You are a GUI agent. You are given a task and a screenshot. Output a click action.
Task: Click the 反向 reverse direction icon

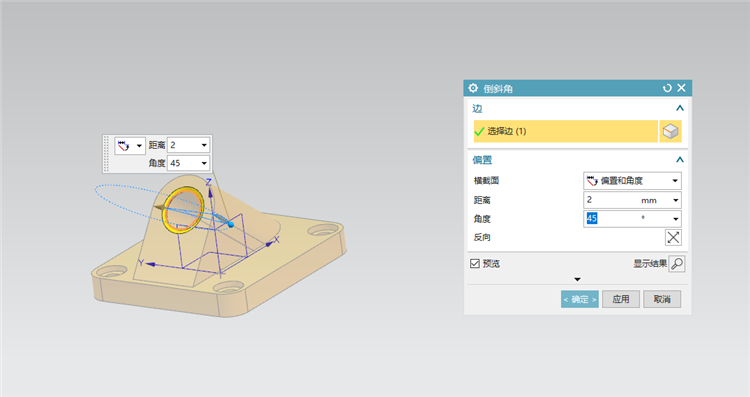coord(673,237)
